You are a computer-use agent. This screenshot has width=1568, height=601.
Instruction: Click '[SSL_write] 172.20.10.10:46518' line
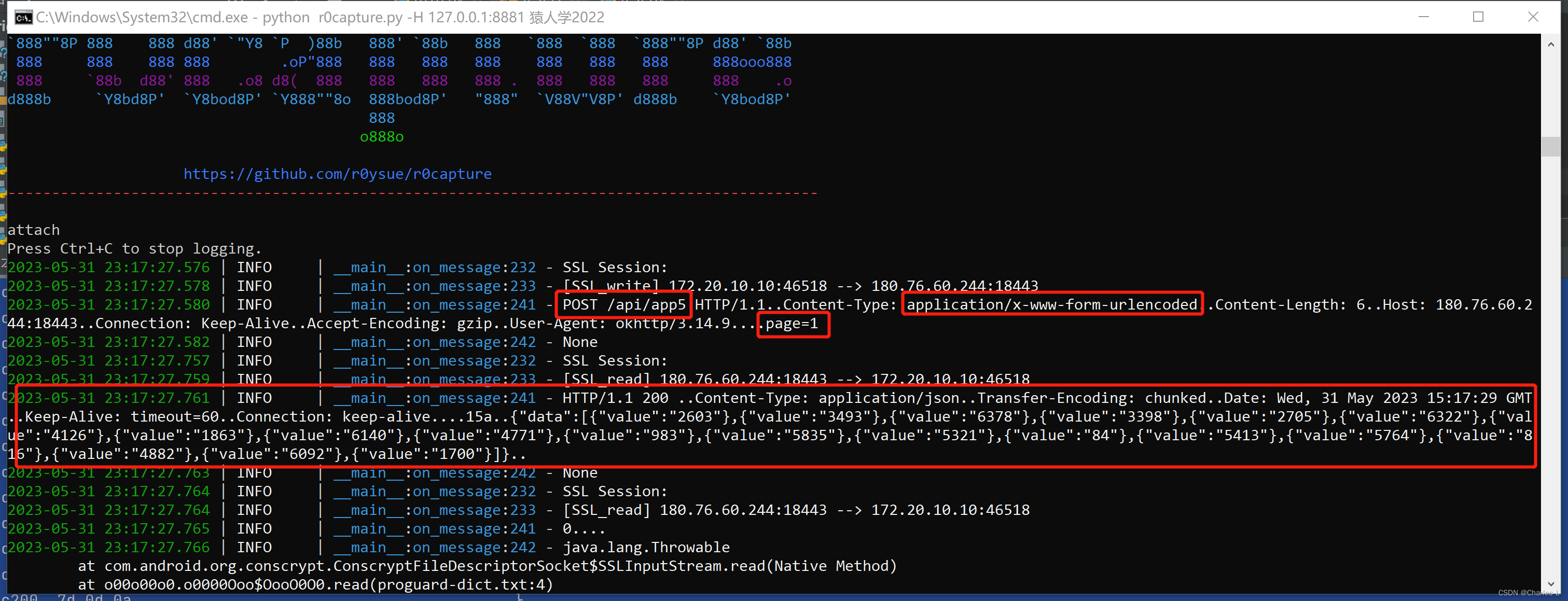(695, 286)
